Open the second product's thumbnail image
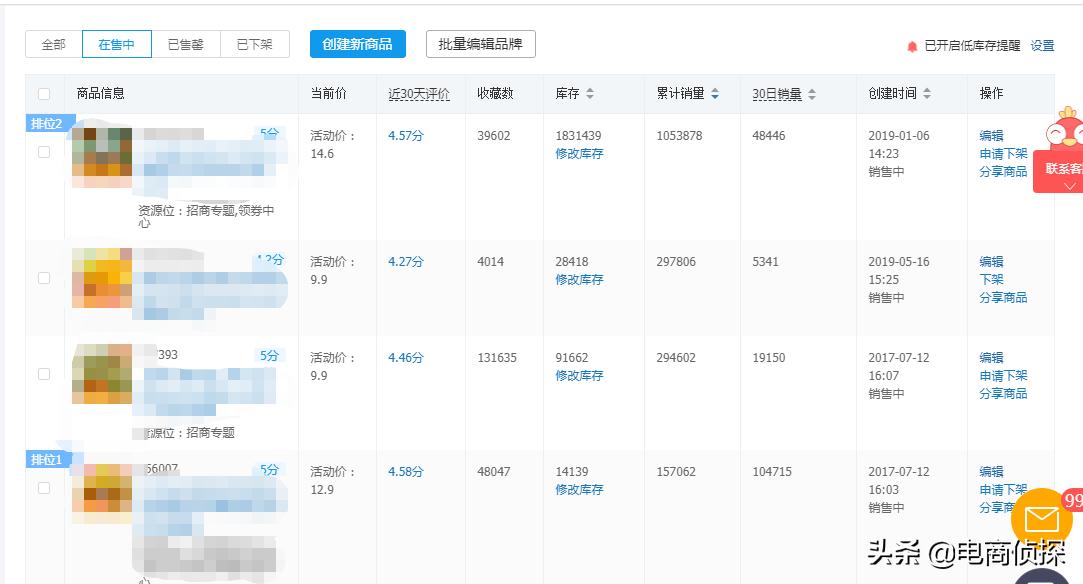This screenshot has height=584, width=1083. coord(102,278)
